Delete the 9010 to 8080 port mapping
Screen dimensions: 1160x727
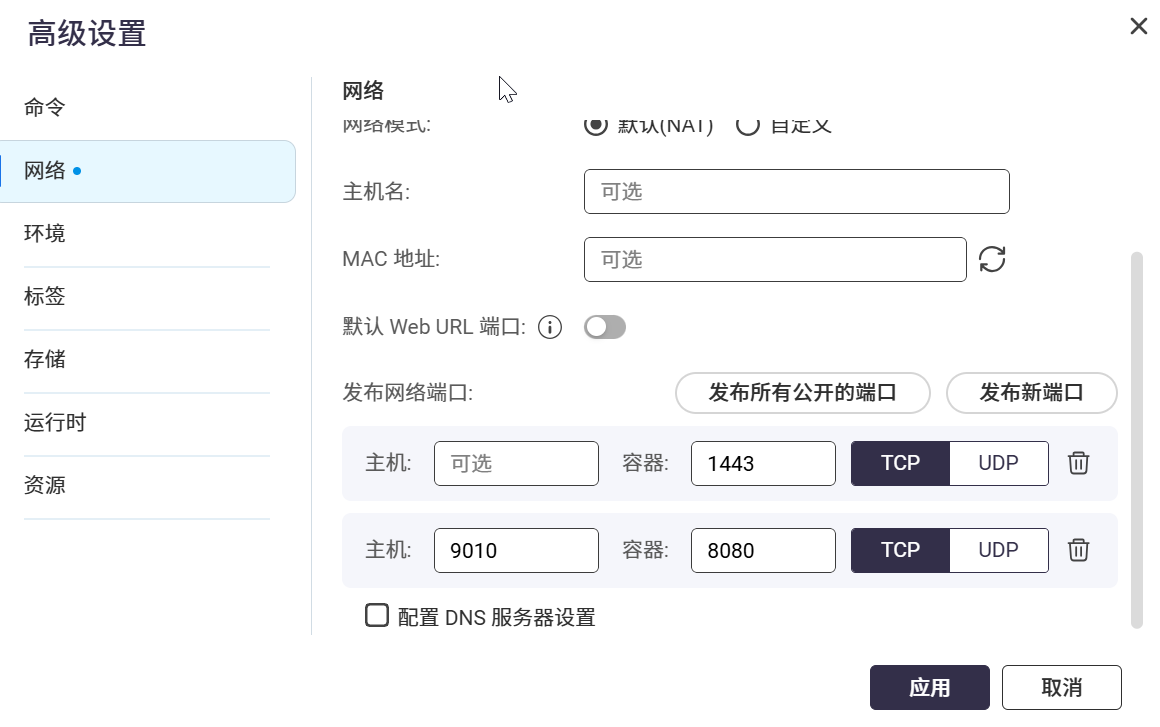pyautogui.click(x=1078, y=550)
